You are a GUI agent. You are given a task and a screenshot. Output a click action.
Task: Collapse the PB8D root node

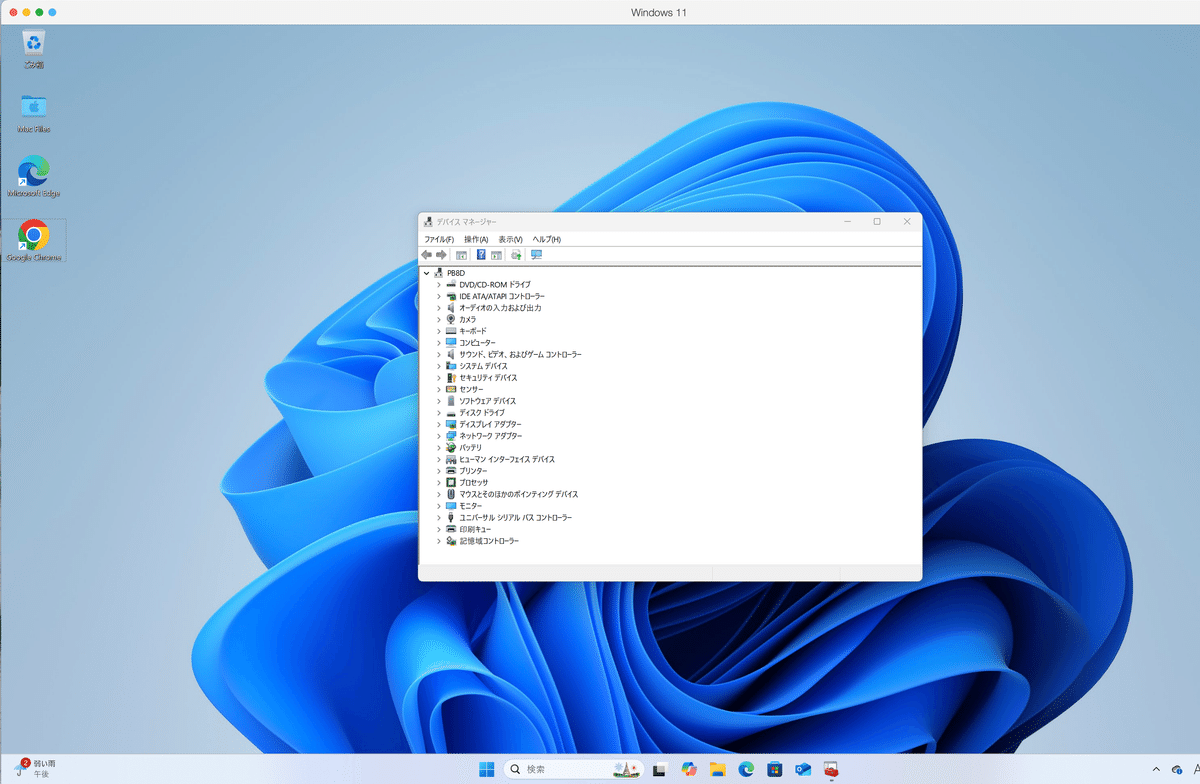click(426, 273)
